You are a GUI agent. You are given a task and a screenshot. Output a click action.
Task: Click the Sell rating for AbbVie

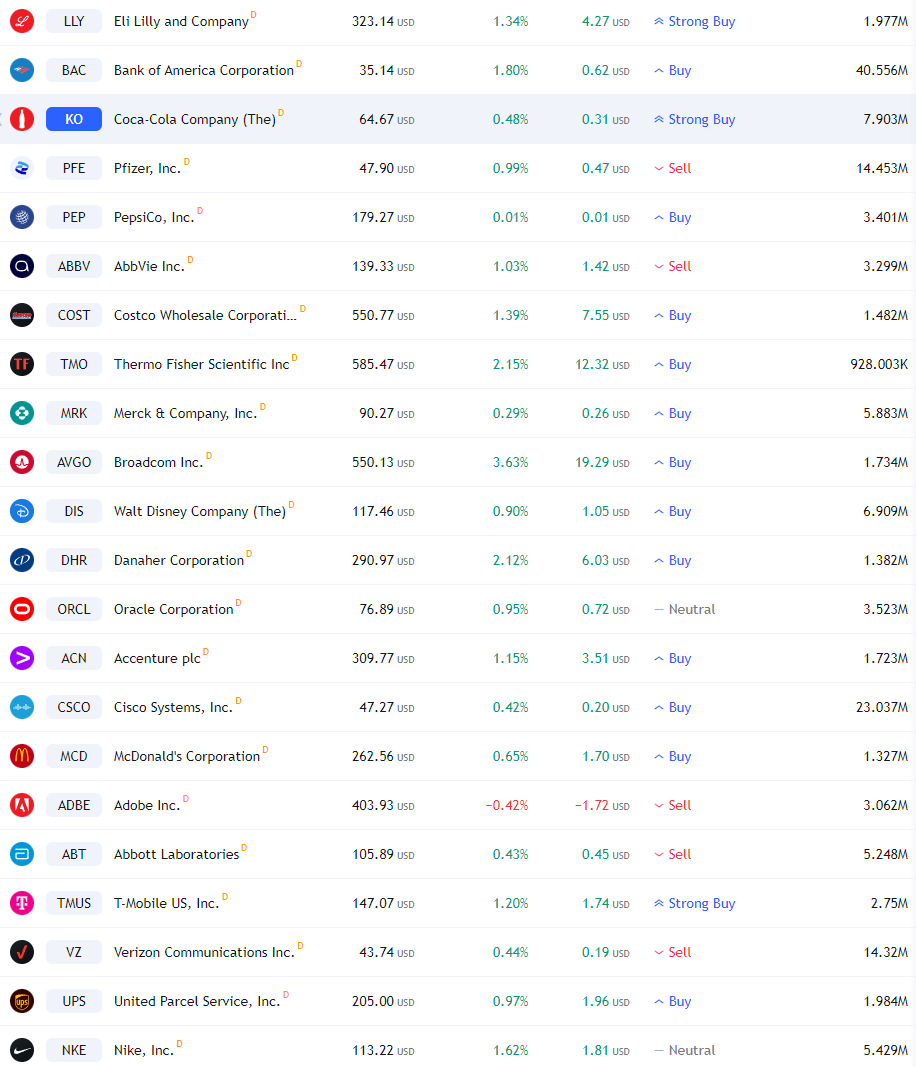673,266
